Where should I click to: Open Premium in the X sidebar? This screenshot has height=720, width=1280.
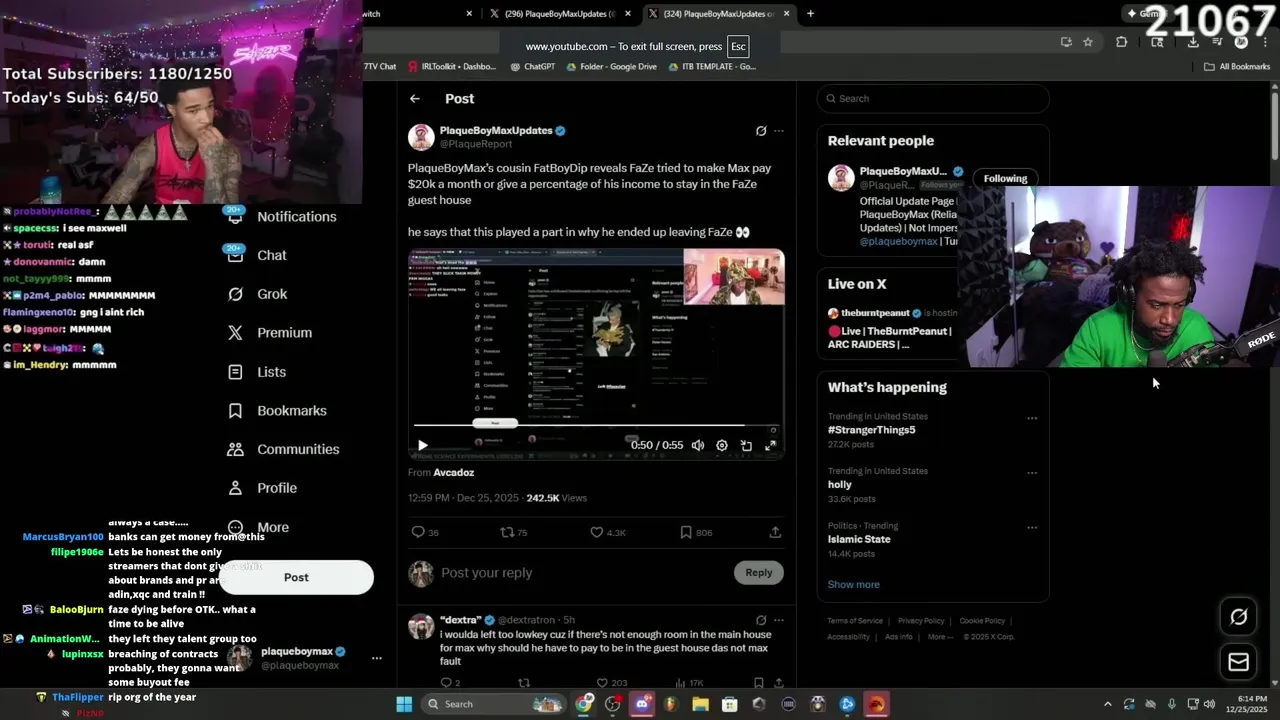(x=270, y=333)
